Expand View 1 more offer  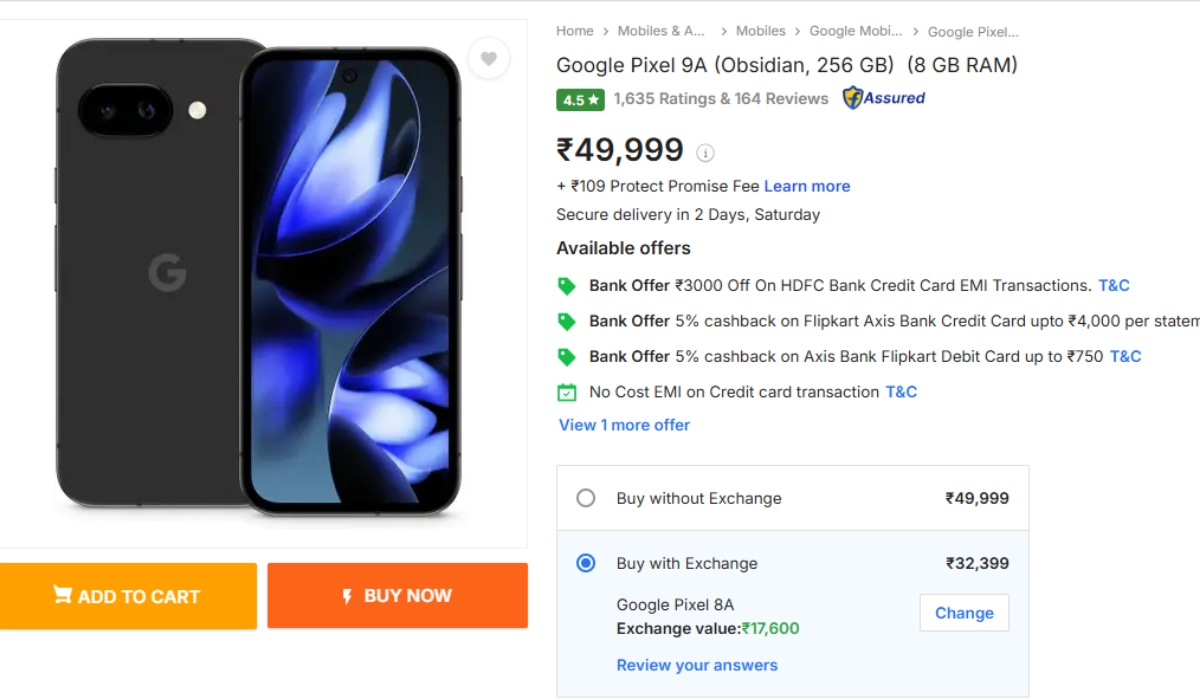[624, 425]
